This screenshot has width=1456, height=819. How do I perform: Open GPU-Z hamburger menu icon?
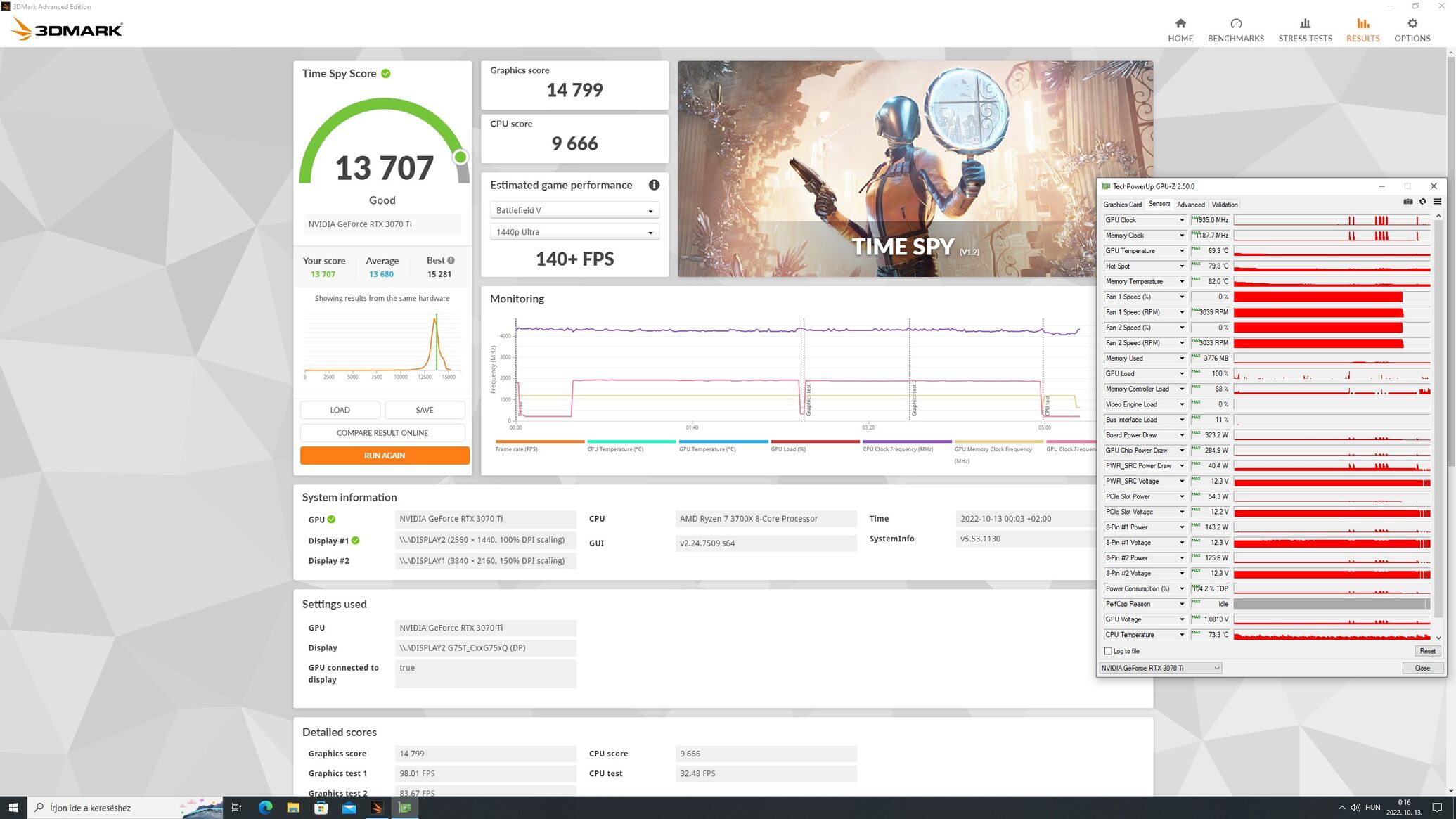click(1437, 202)
